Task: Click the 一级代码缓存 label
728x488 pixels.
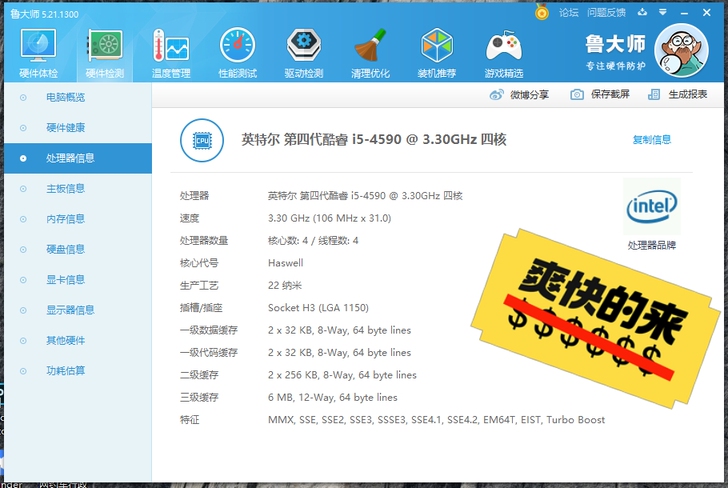Action: (x=209, y=352)
